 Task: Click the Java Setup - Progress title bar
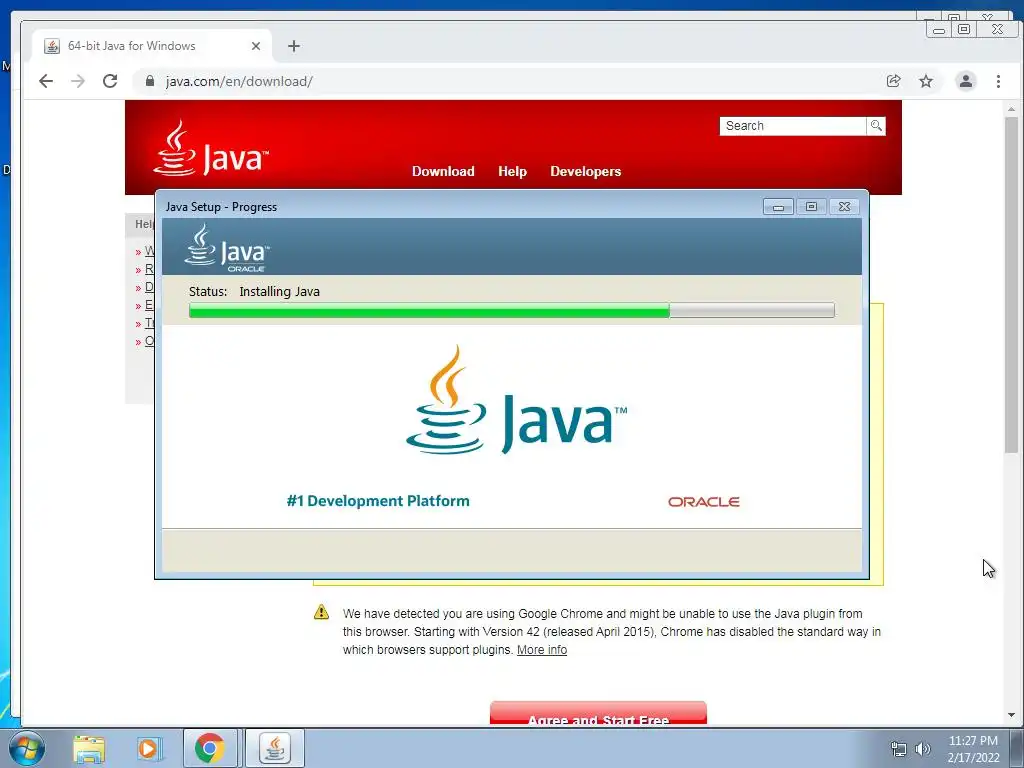[457, 206]
